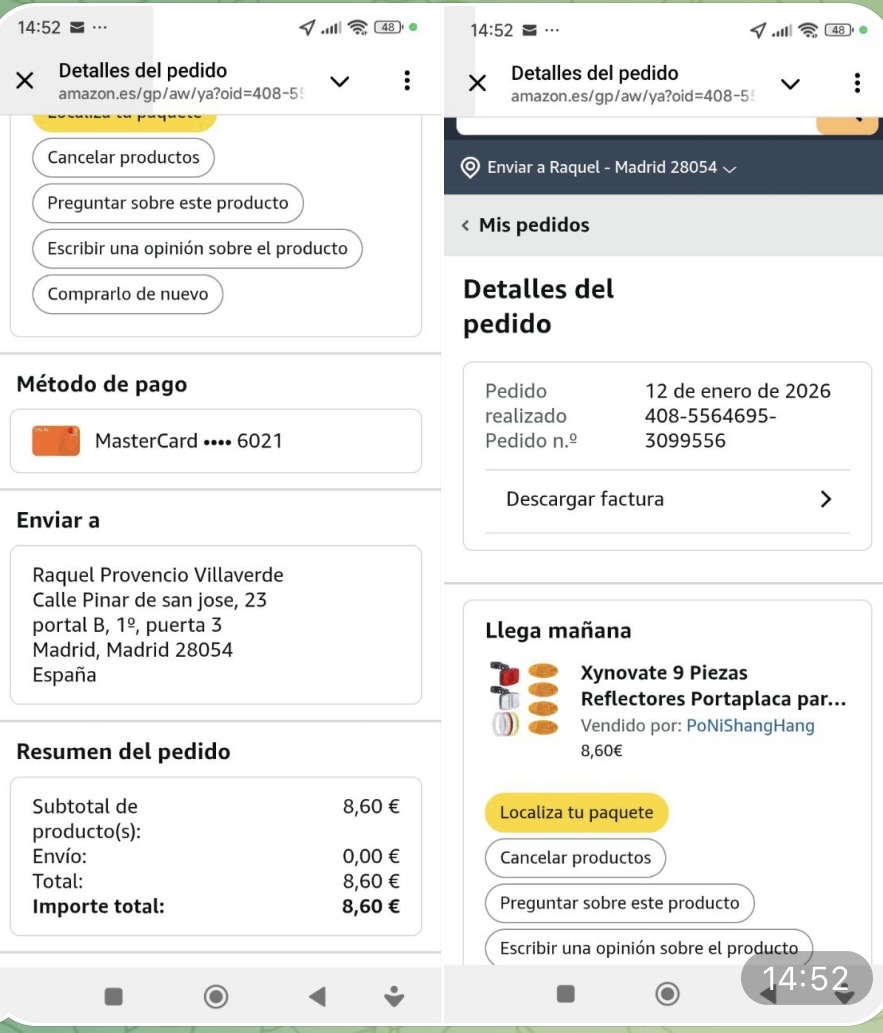Viewport: 883px width, 1033px height.
Task: Open three-dot menu in the left screenshot
Action: 406,81
